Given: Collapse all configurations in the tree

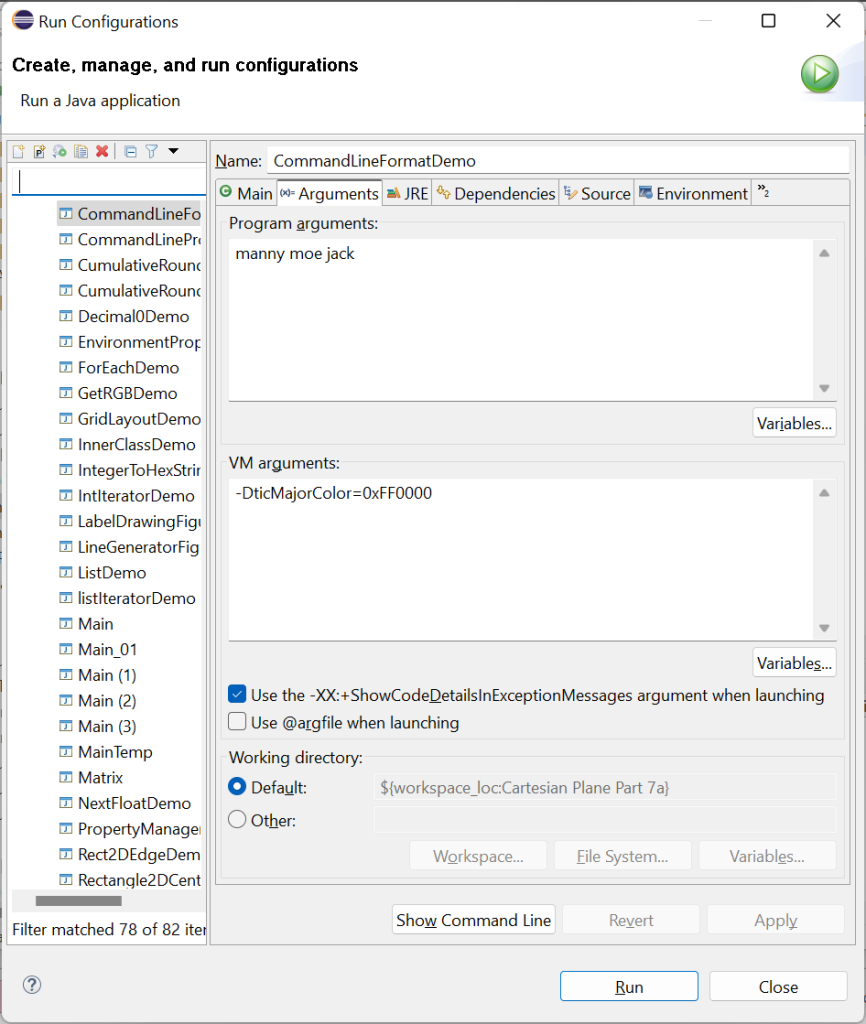Looking at the screenshot, I should point(130,151).
